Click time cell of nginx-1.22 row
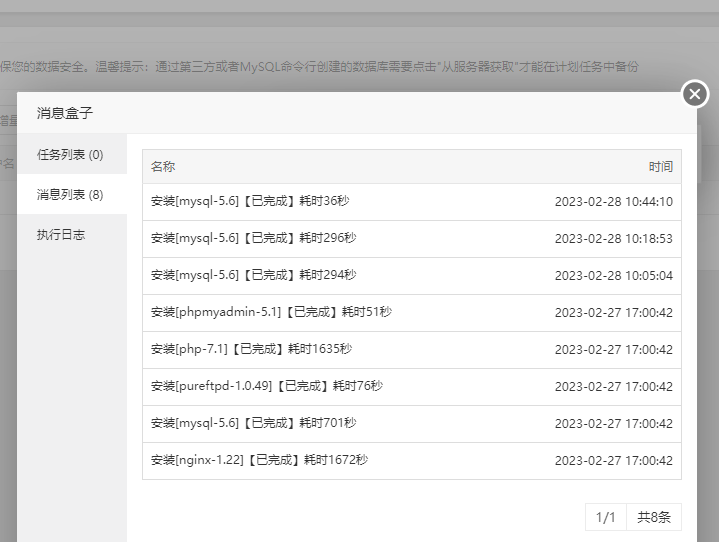The width and height of the screenshot is (719, 542). (x=614, y=461)
